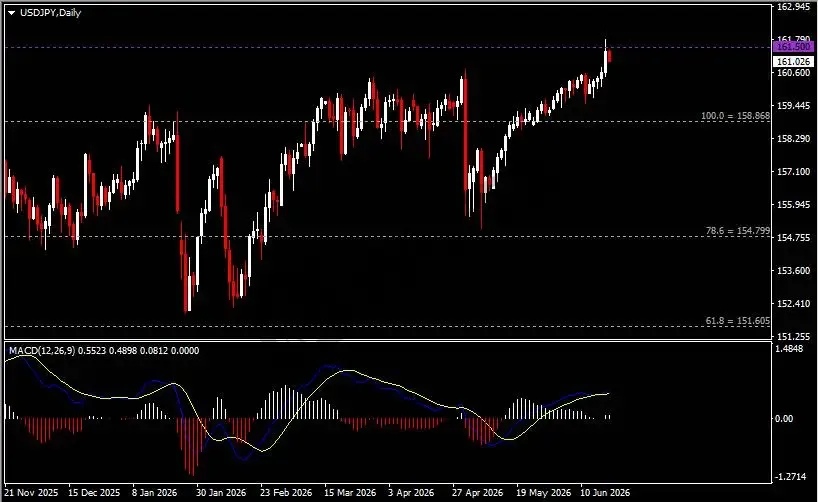Click the MACD(12,26,9) indicator label

pos(42,351)
